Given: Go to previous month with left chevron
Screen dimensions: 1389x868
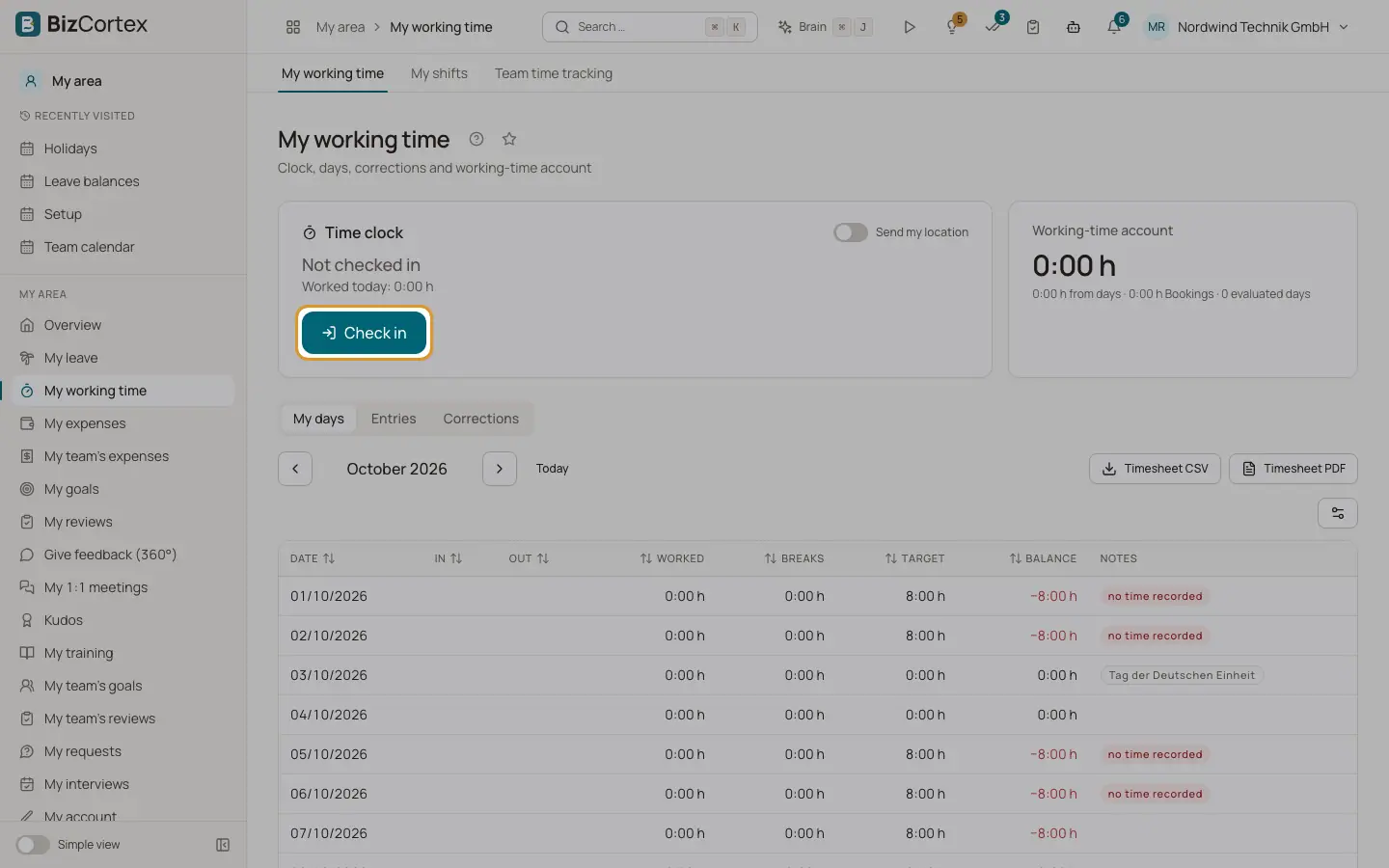Looking at the screenshot, I should click(x=295, y=469).
